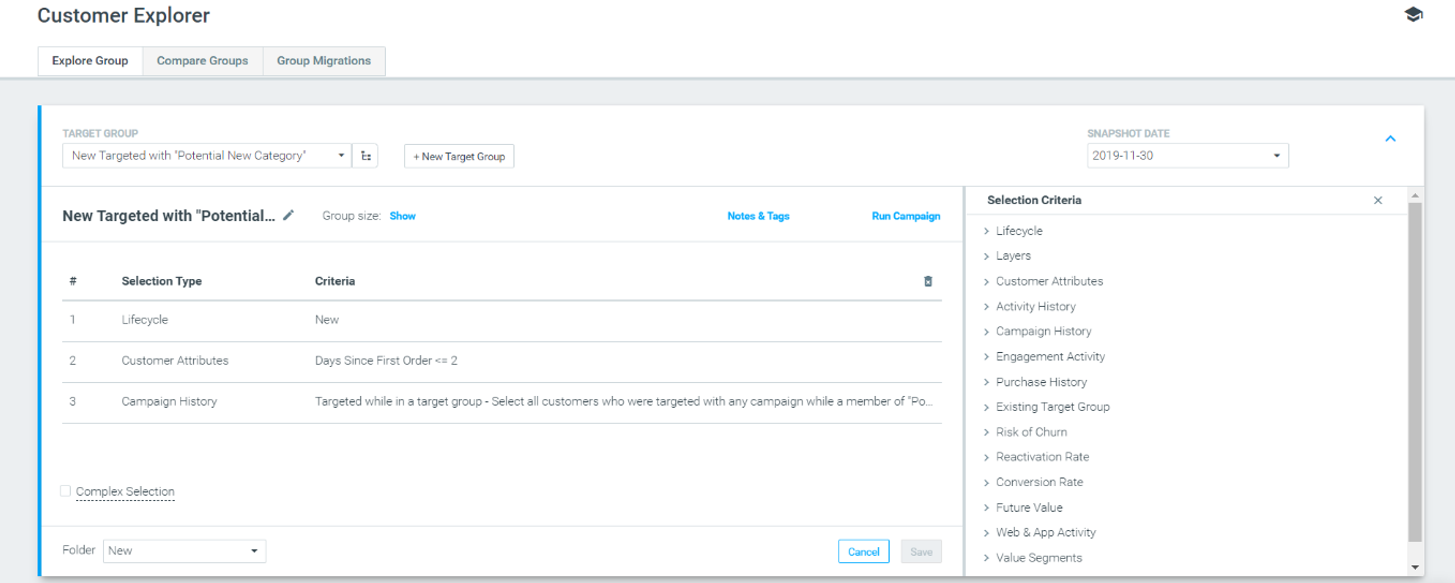Open Notes & Tags link
1455x583 pixels.
coord(758,216)
